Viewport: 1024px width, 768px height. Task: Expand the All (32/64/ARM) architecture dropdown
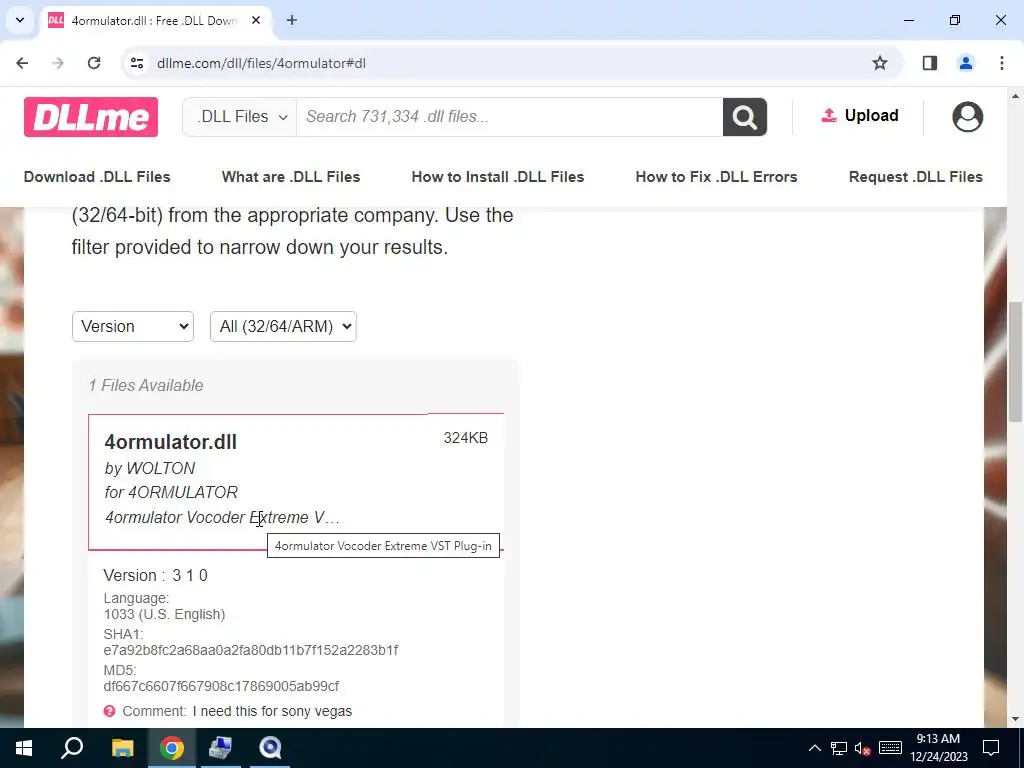pyautogui.click(x=283, y=327)
